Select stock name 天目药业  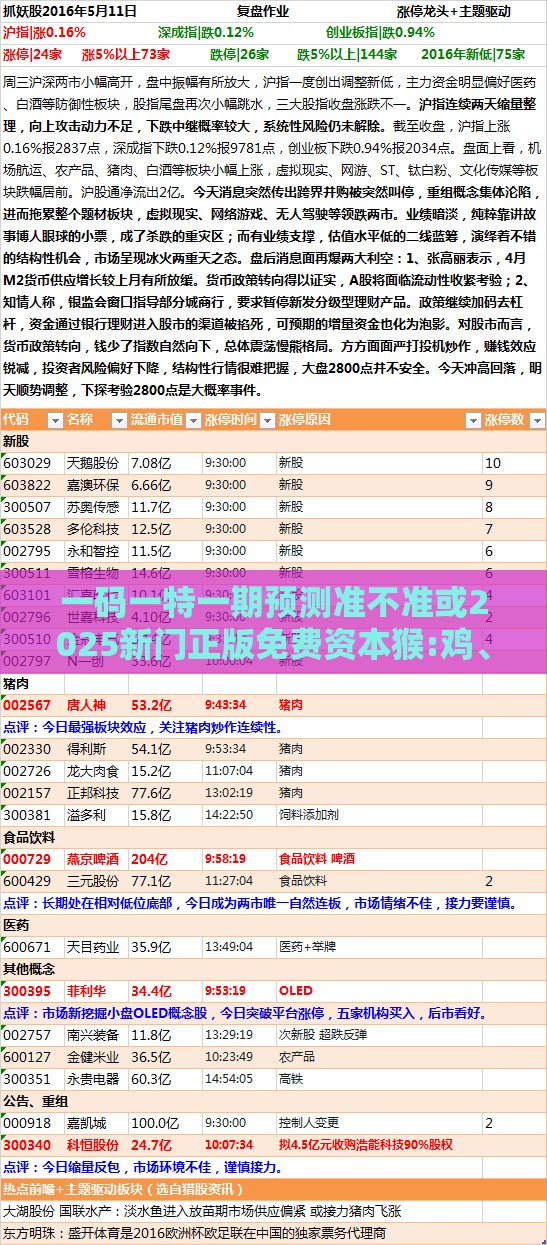point(92,946)
